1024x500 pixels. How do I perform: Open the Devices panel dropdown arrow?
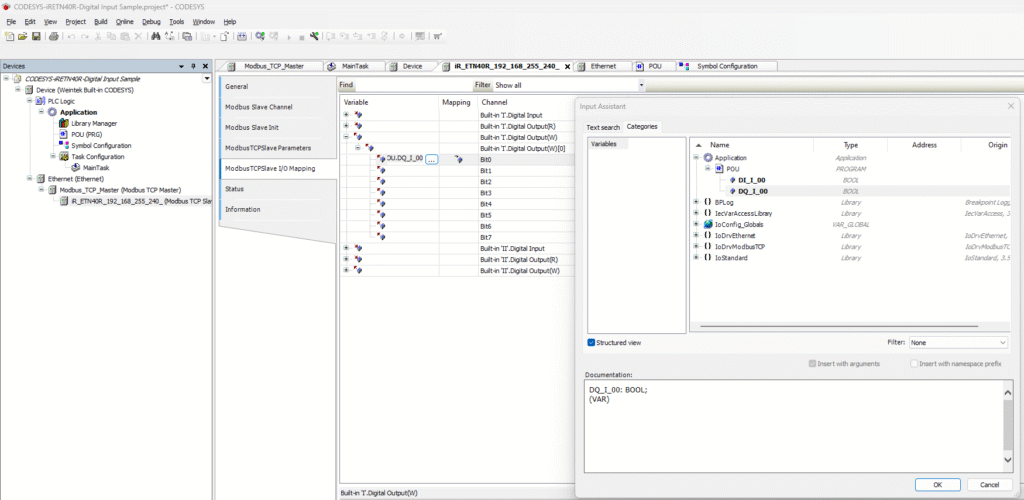point(182,67)
